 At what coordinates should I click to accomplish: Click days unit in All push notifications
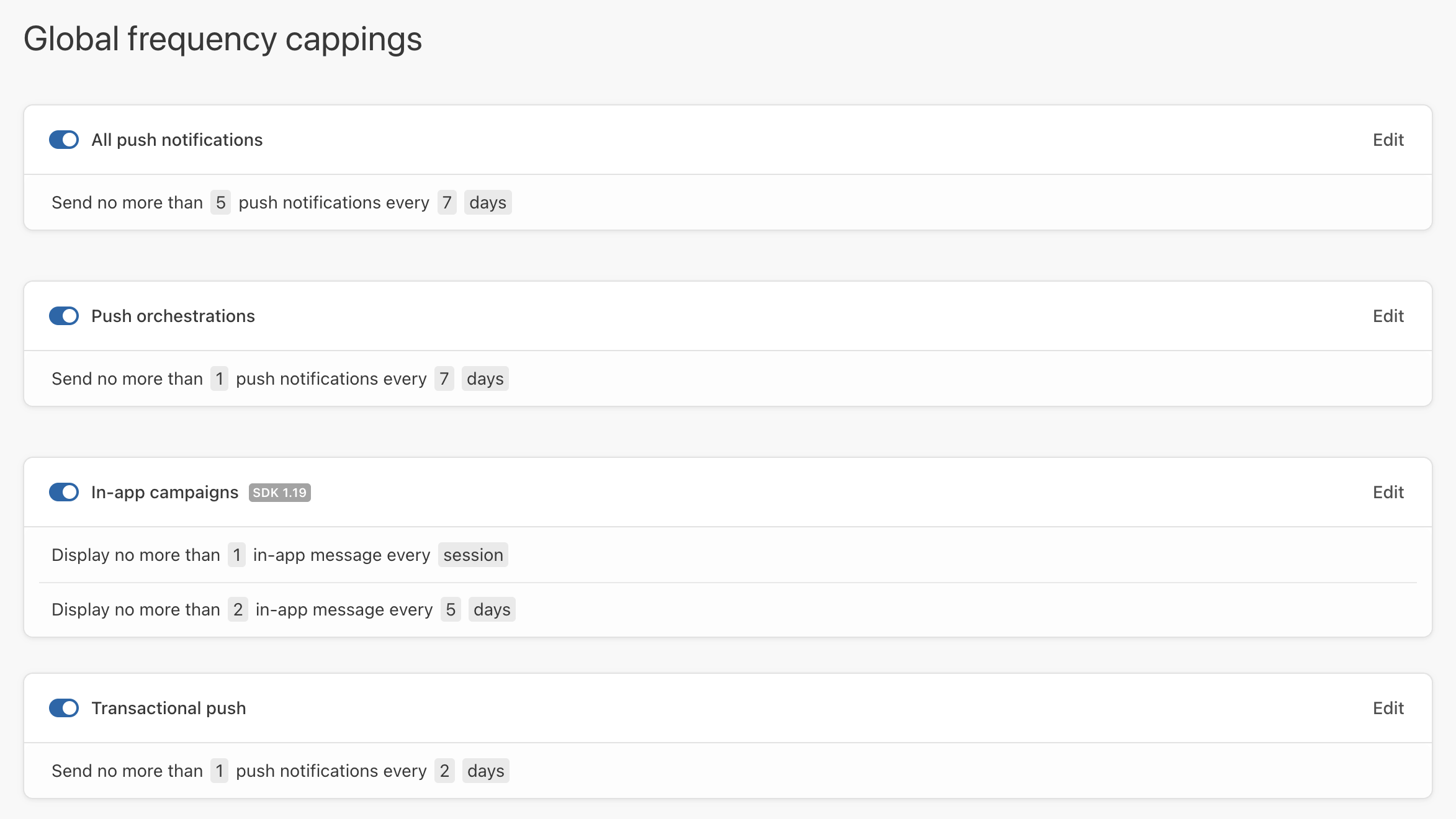pos(488,202)
